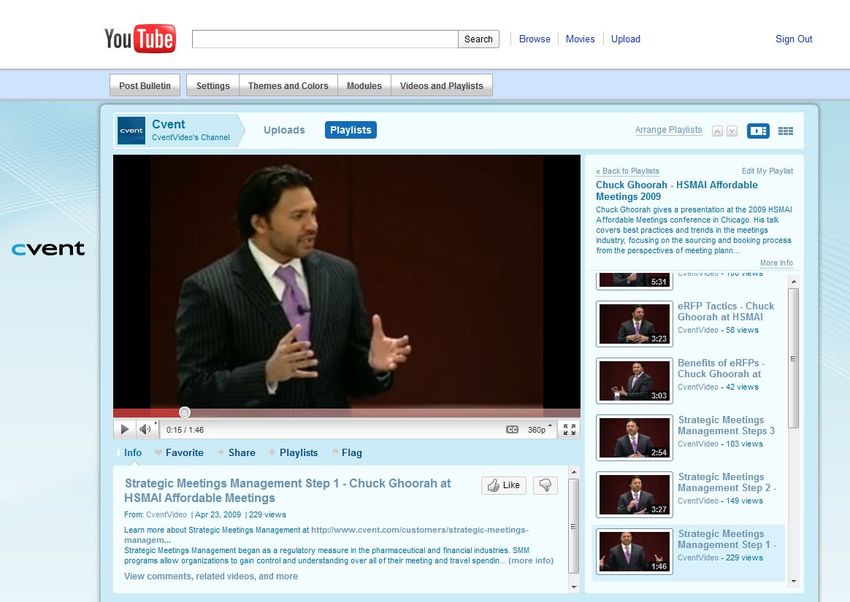This screenshot has height=602, width=850.
Task: Flag the video
Action: tap(352, 452)
